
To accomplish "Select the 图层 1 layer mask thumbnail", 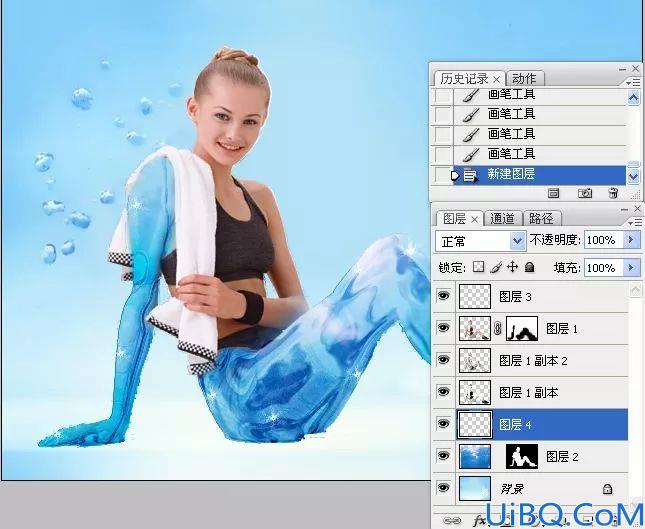I will pyautogui.click(x=522, y=328).
